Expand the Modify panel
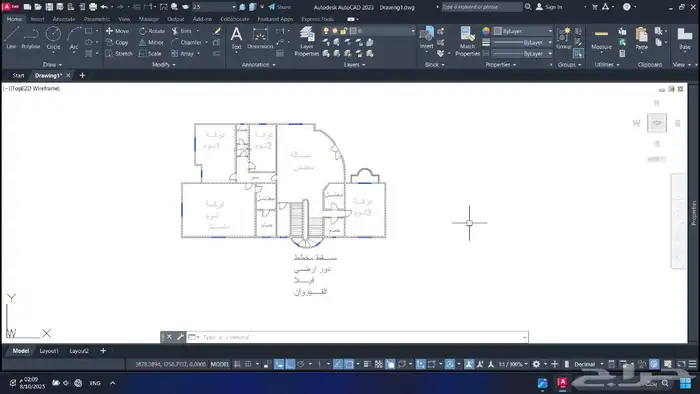The width and height of the screenshot is (700, 394). (x=164, y=65)
